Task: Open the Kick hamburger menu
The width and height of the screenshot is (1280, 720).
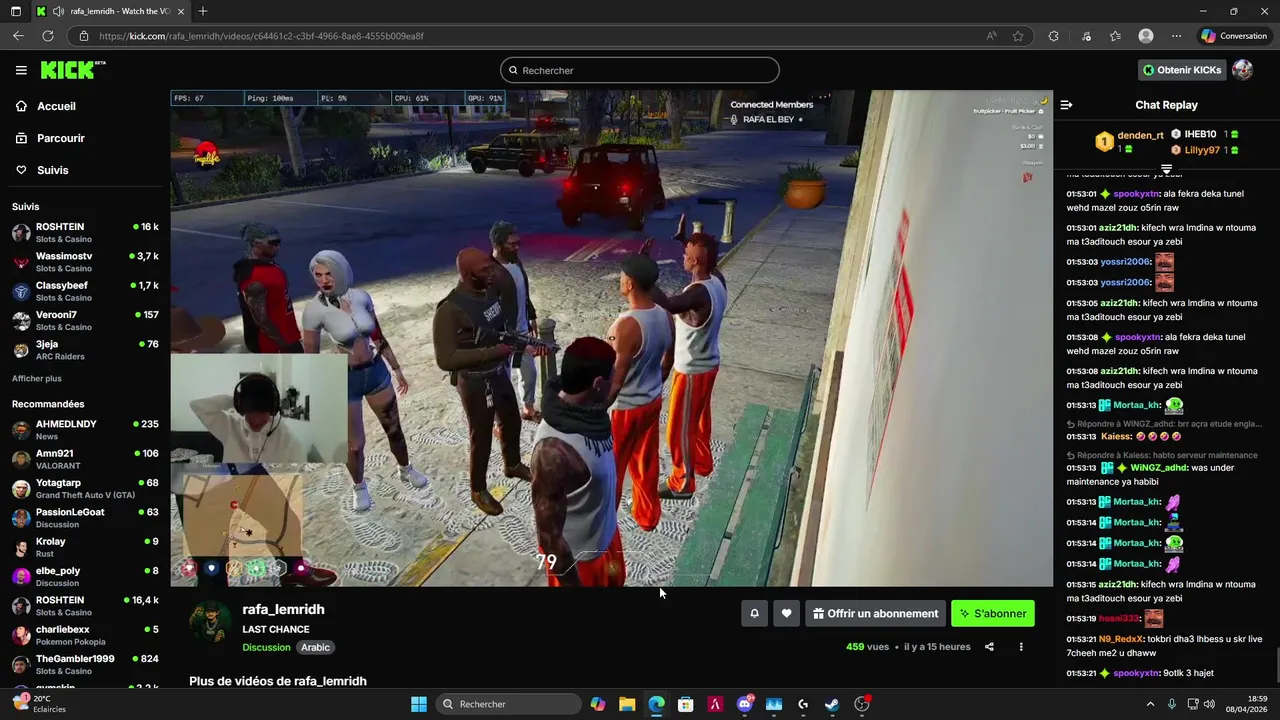Action: (21, 70)
